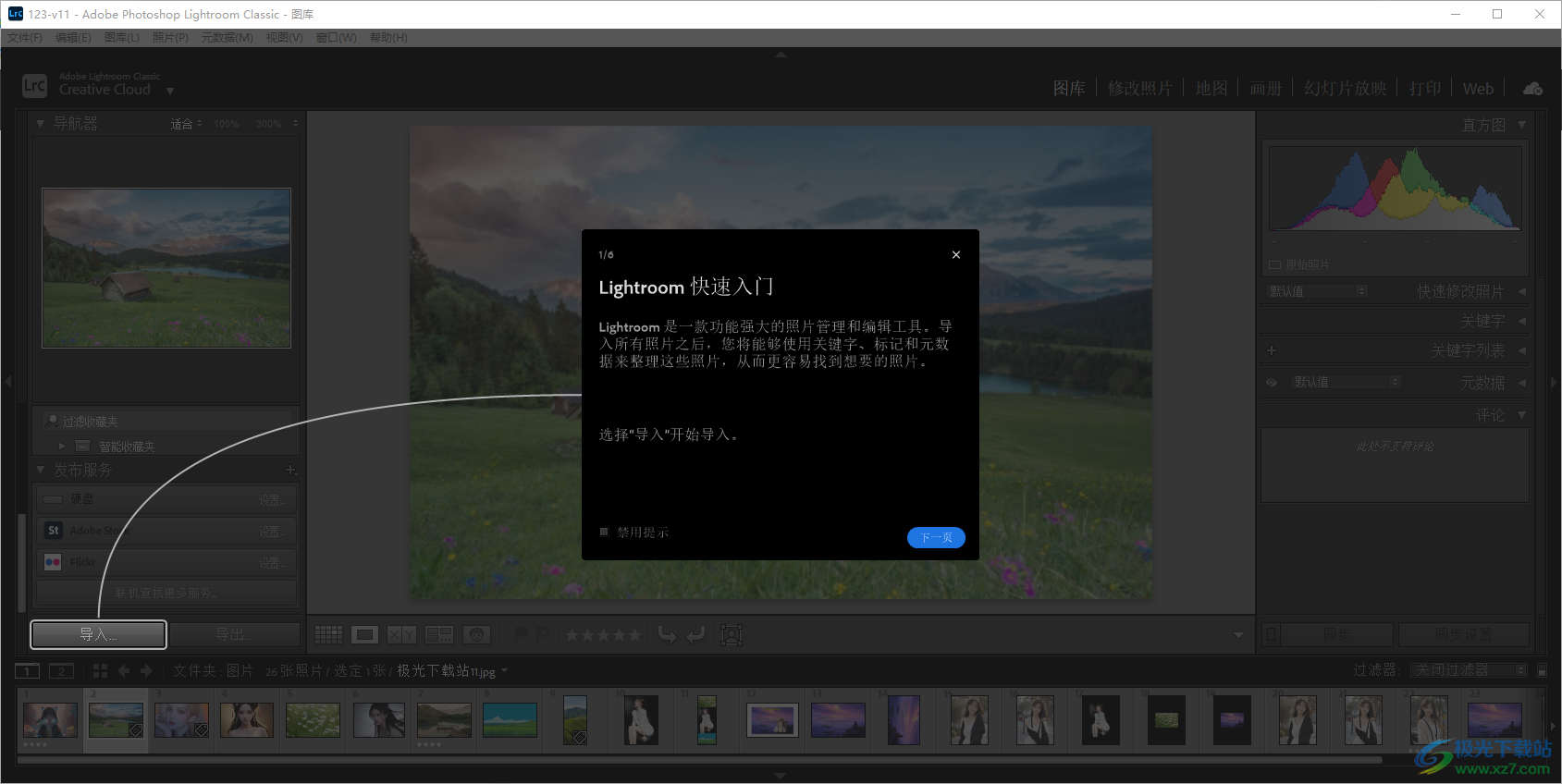Add a publish service with plus
This screenshot has height=784, width=1562.
(x=290, y=470)
